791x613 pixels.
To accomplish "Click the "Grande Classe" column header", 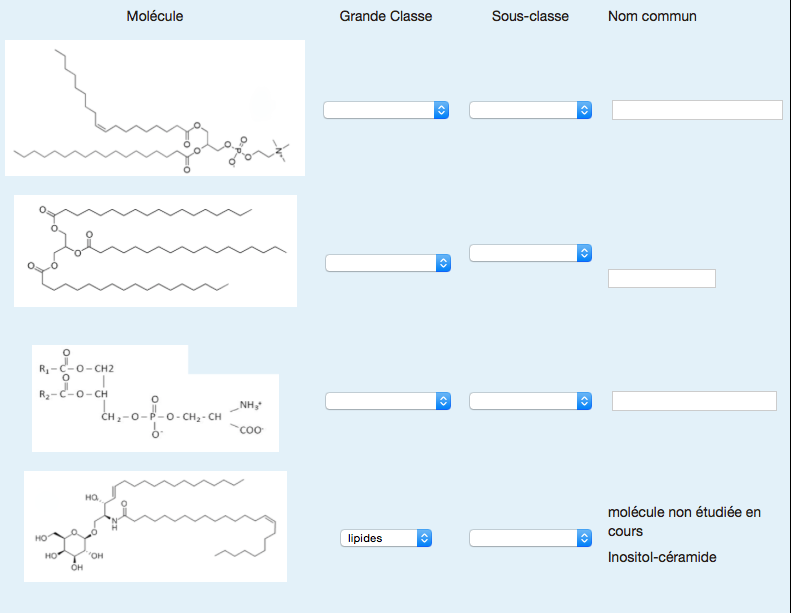I will point(386,16).
